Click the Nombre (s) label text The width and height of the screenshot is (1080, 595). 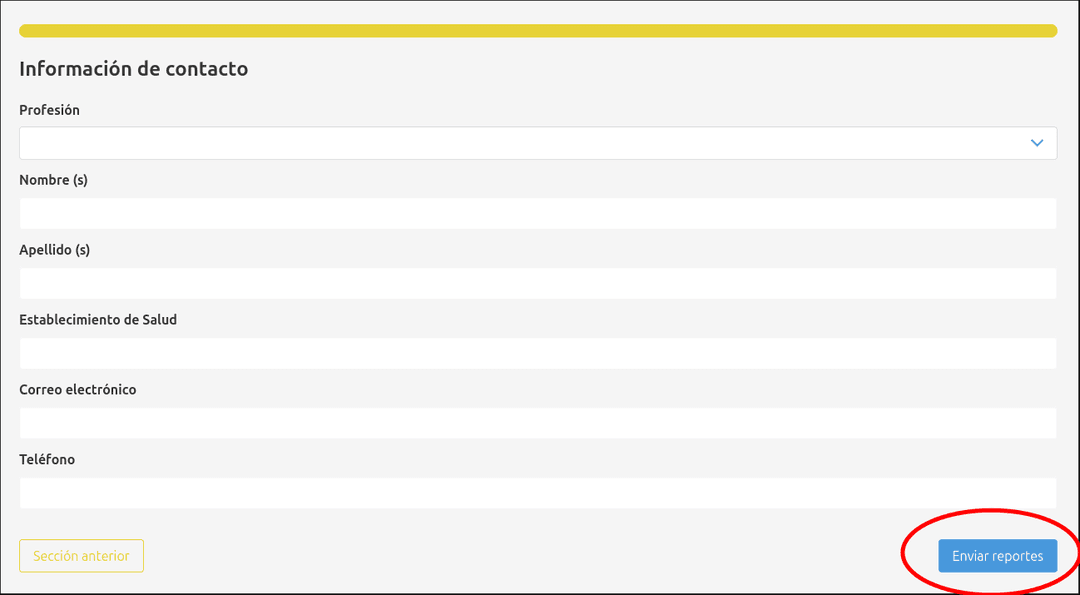54,180
